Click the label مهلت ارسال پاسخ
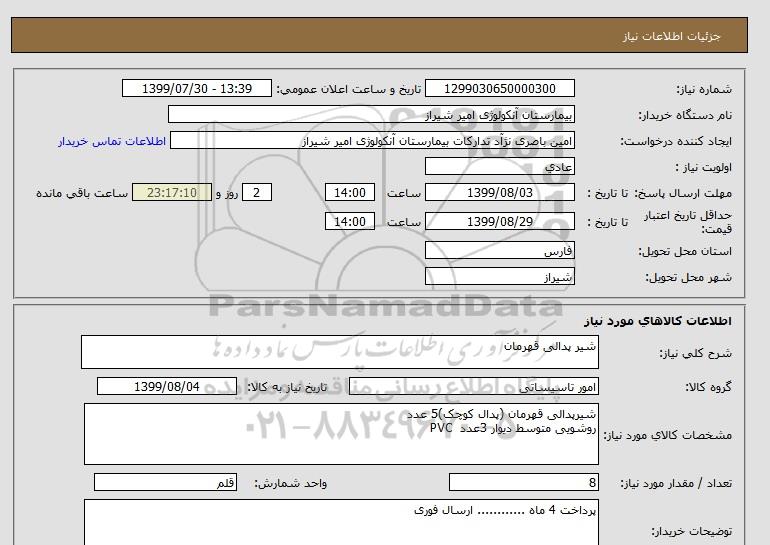 (683, 193)
